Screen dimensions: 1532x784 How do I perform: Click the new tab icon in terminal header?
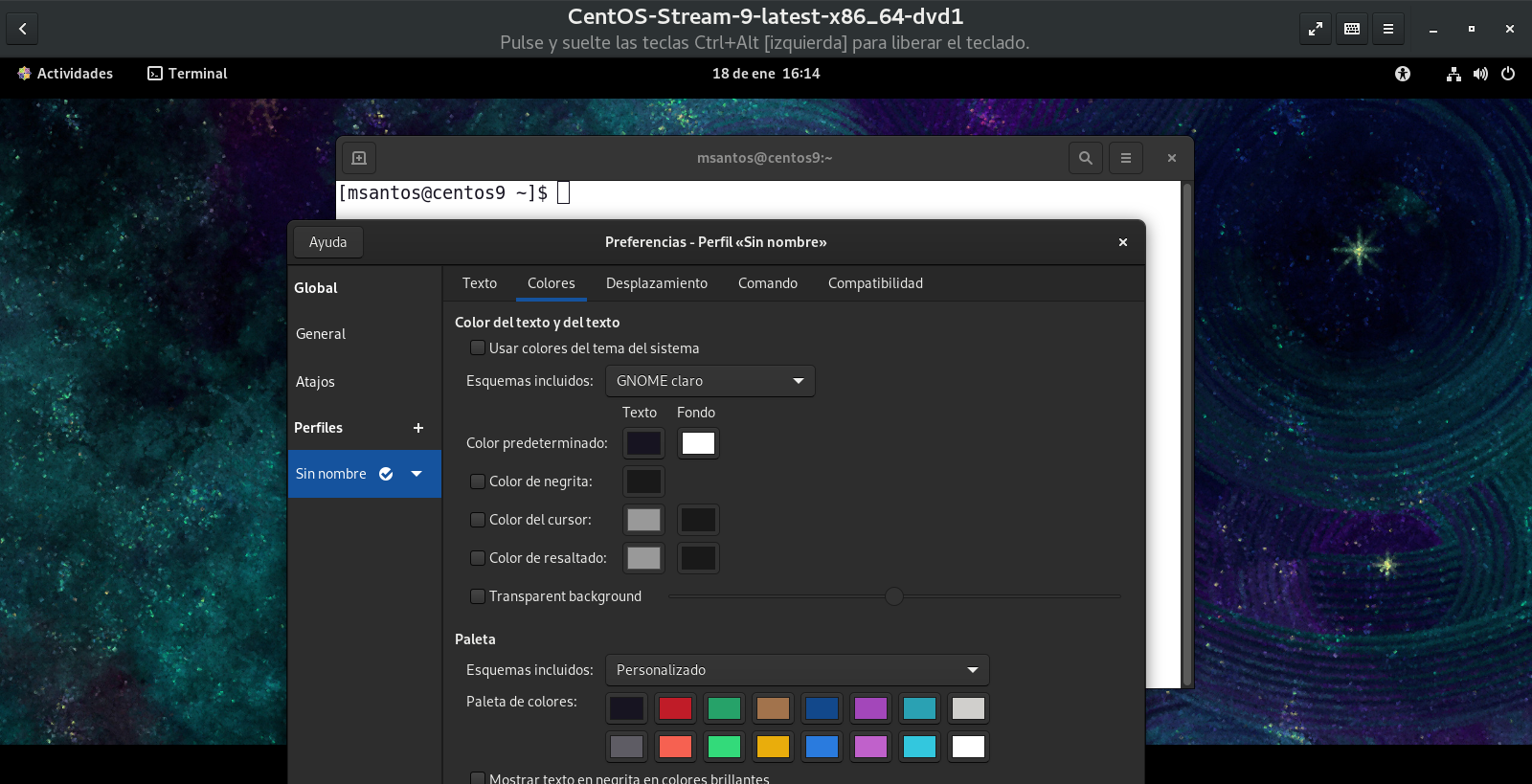click(x=359, y=158)
